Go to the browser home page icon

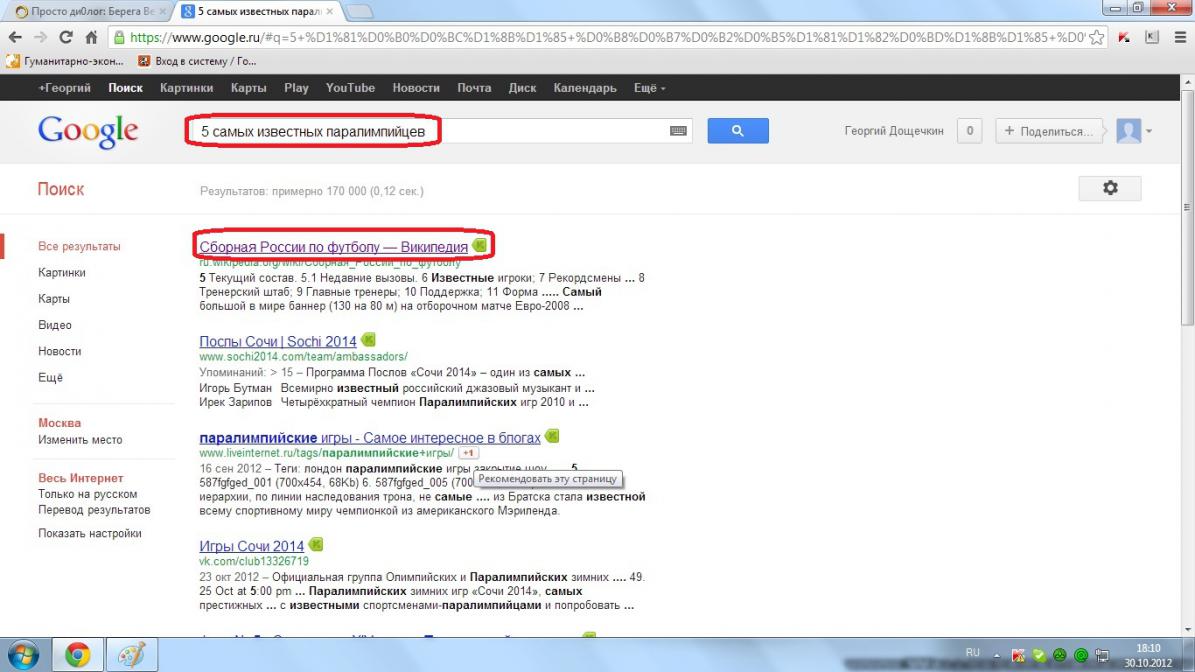91,37
